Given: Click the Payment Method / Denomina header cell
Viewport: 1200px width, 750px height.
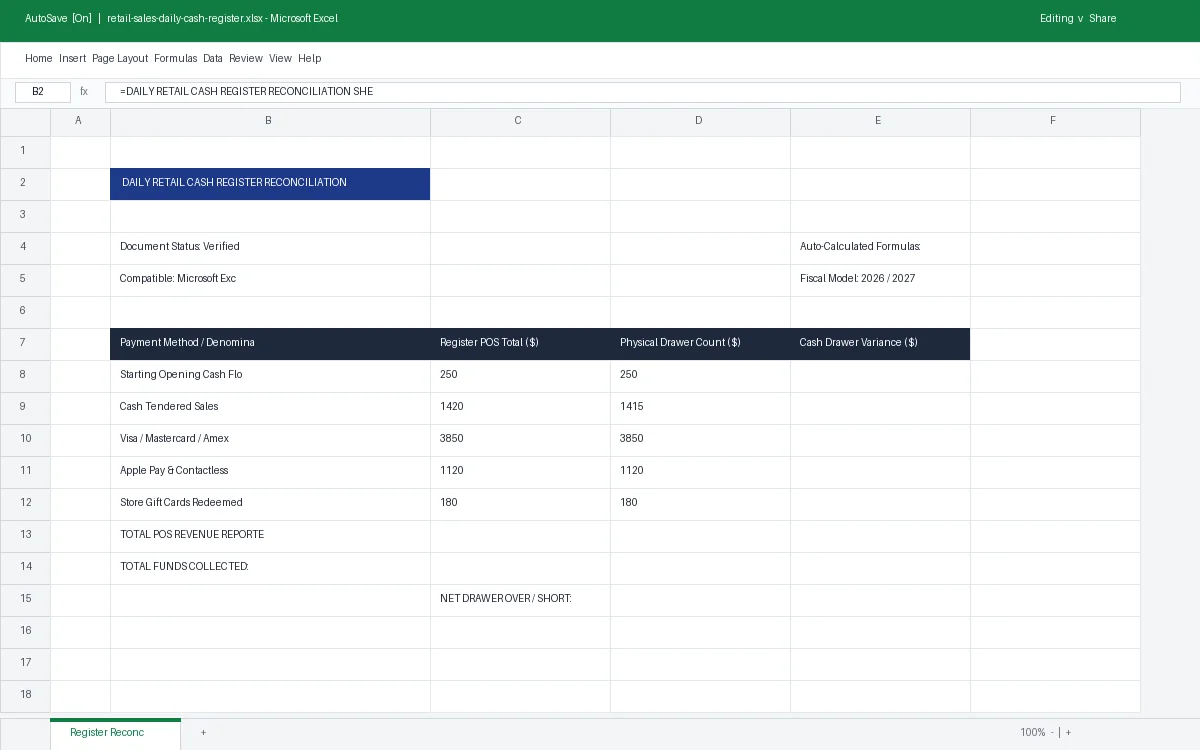Looking at the screenshot, I should point(270,343).
